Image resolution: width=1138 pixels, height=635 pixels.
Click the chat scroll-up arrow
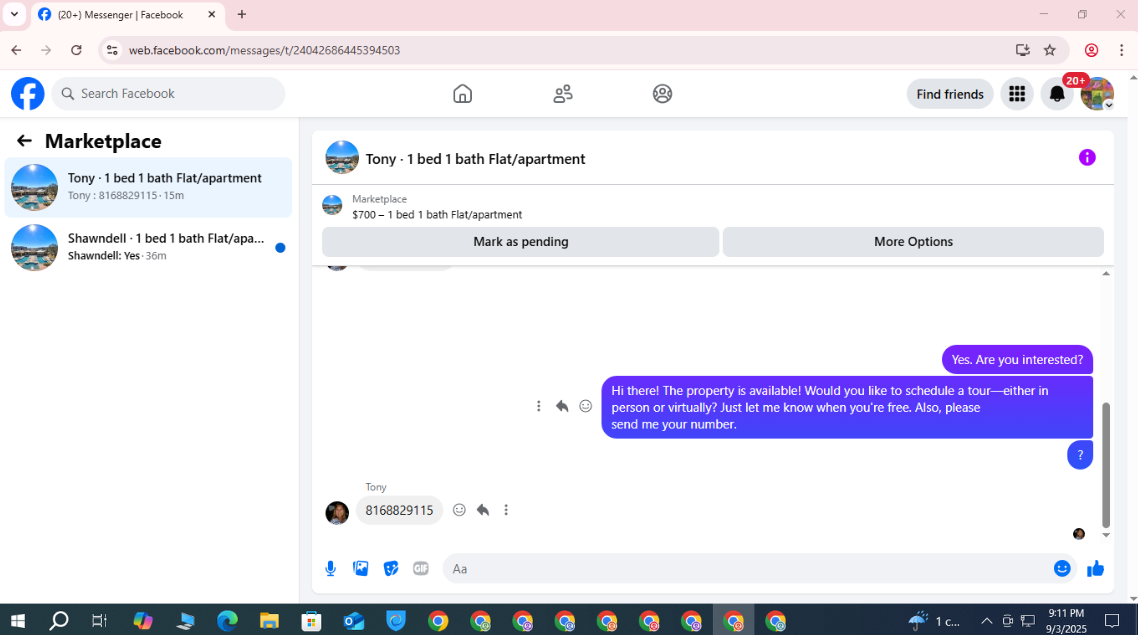[x=1106, y=274]
